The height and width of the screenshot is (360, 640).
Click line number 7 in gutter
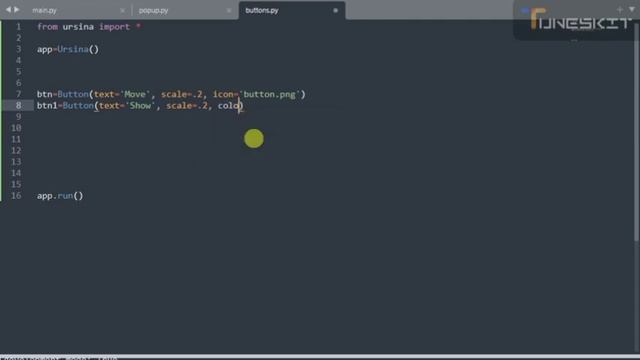[18, 94]
